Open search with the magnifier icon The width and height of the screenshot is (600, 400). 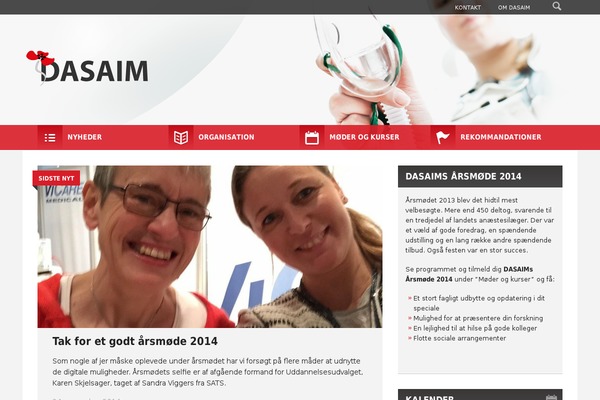[557, 6]
